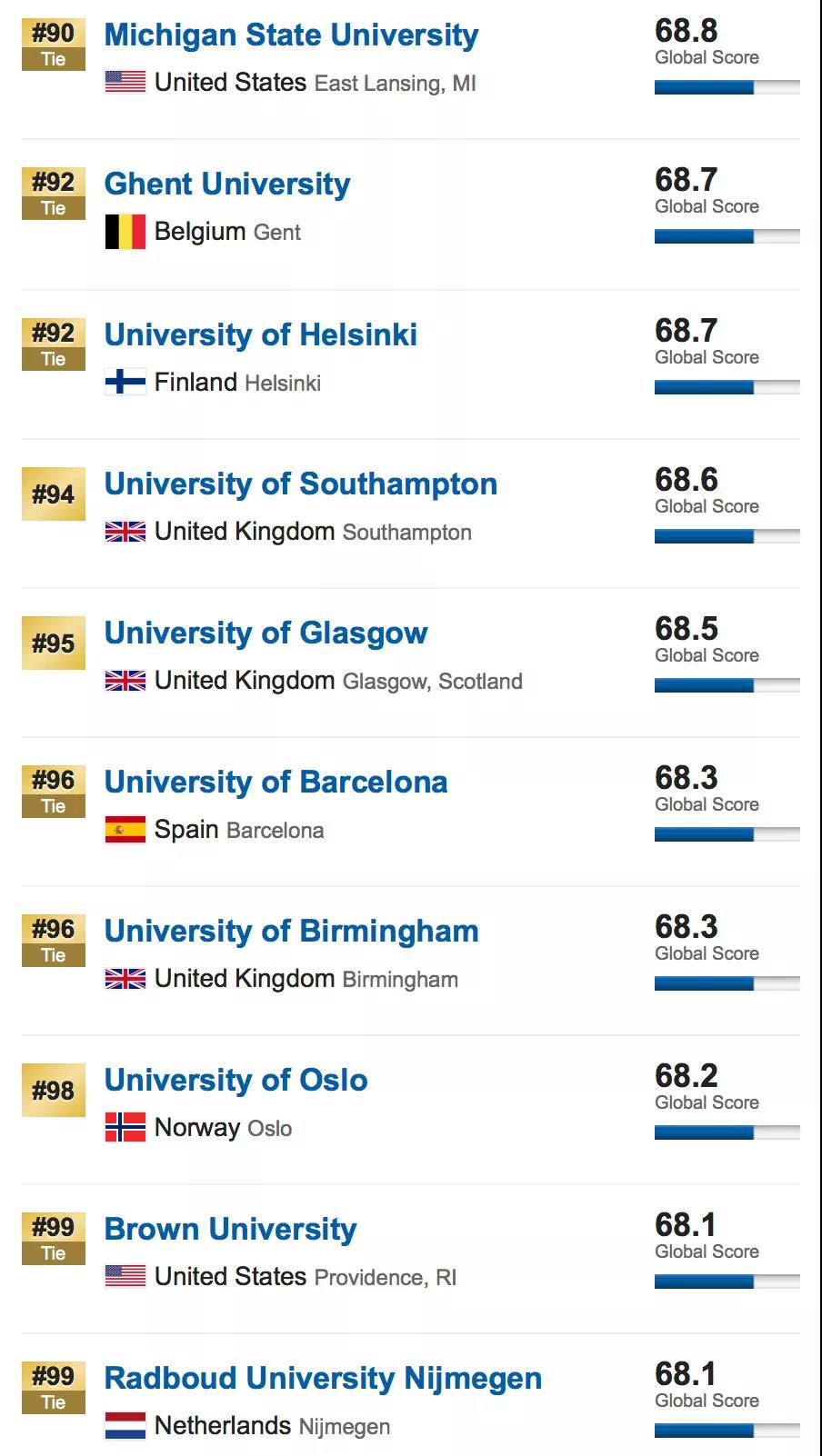Click the Spain flag icon
This screenshot has height=1456, width=822.
point(125,830)
